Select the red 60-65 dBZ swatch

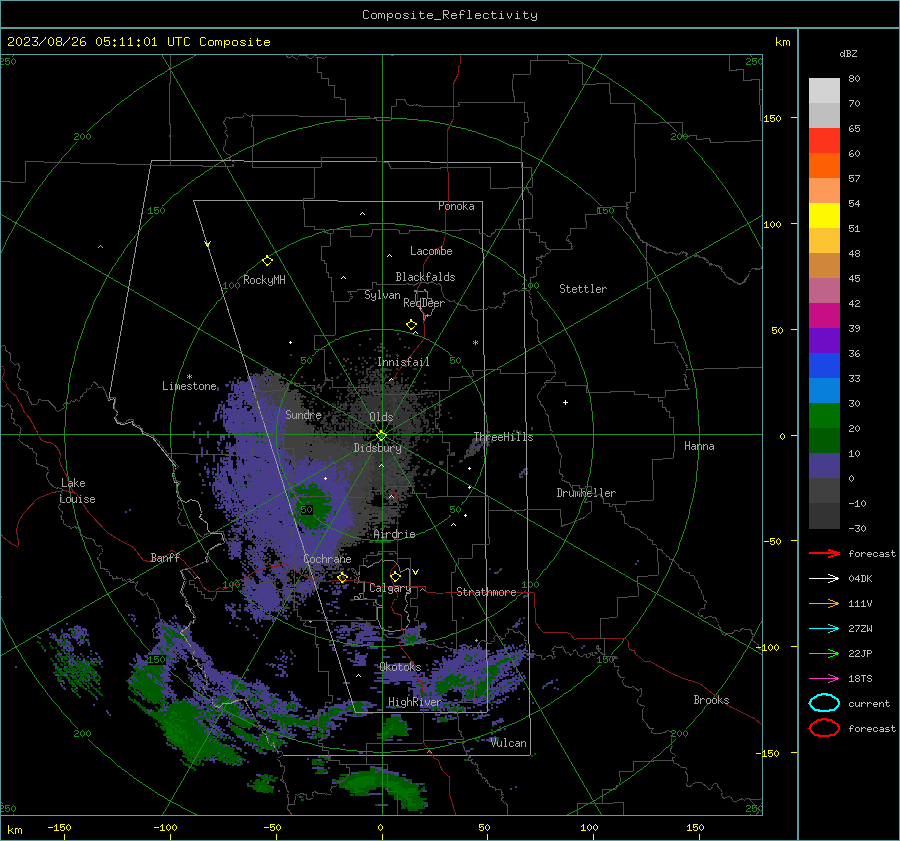click(x=824, y=141)
